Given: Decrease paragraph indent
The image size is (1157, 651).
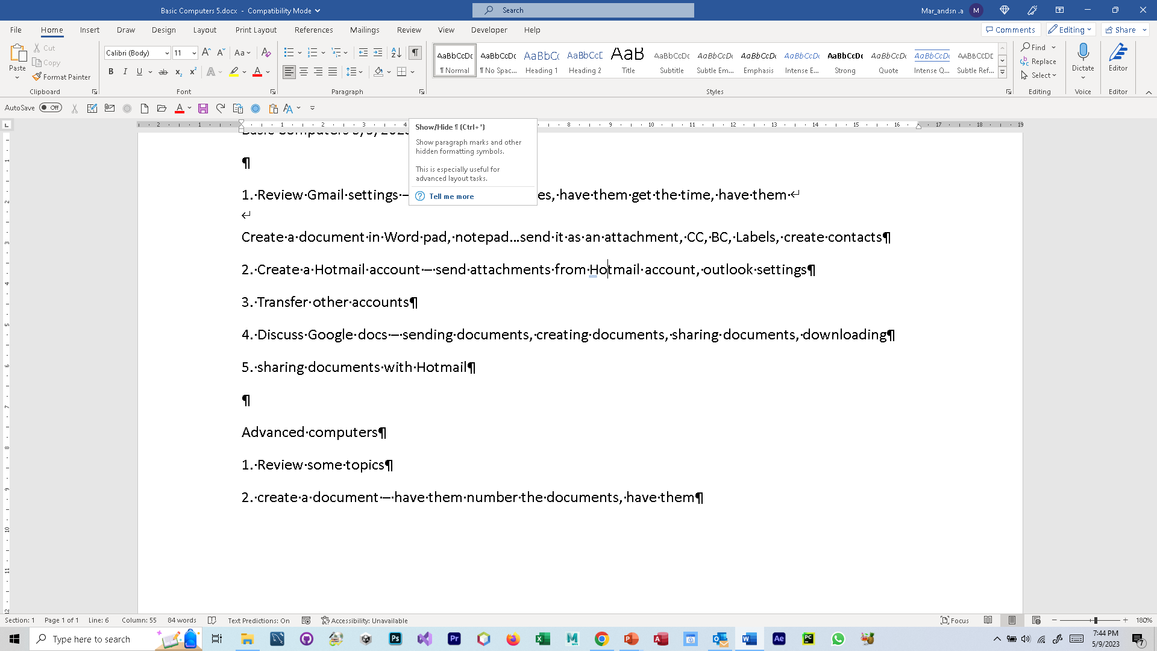Looking at the screenshot, I should click(362, 52).
